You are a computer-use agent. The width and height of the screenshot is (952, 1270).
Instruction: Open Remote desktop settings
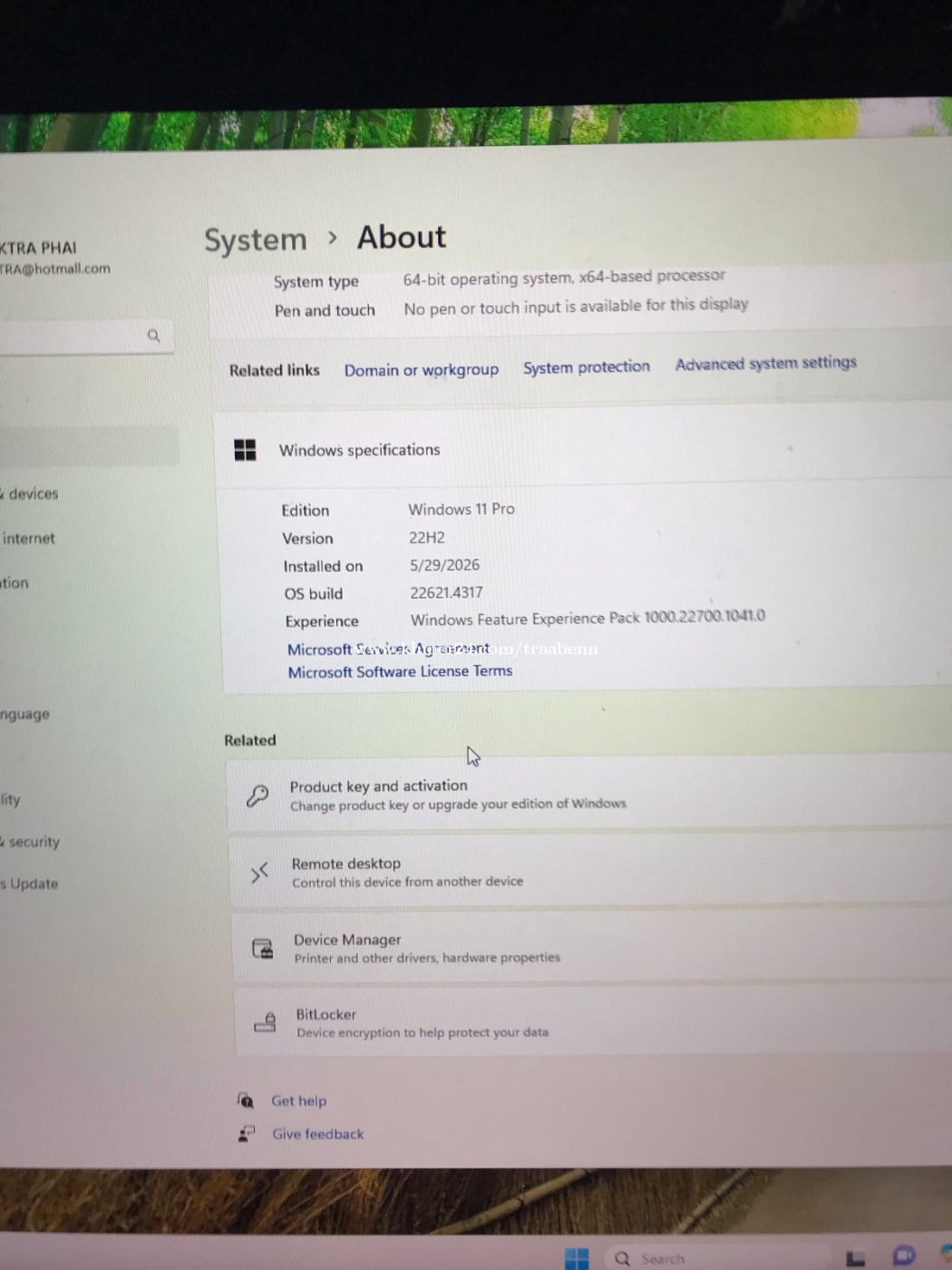pyautogui.click(x=591, y=872)
